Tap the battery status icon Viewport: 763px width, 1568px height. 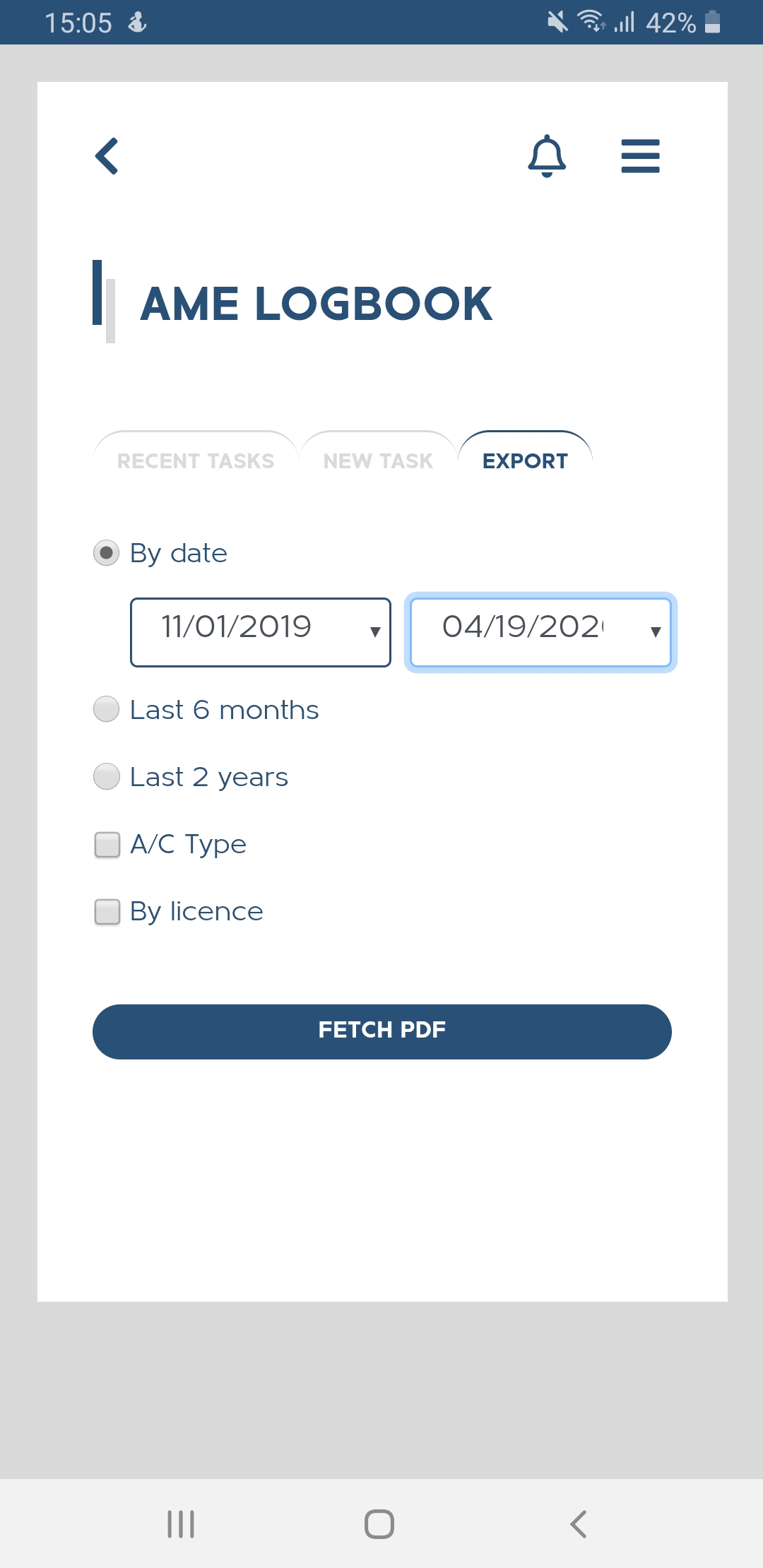click(713, 22)
